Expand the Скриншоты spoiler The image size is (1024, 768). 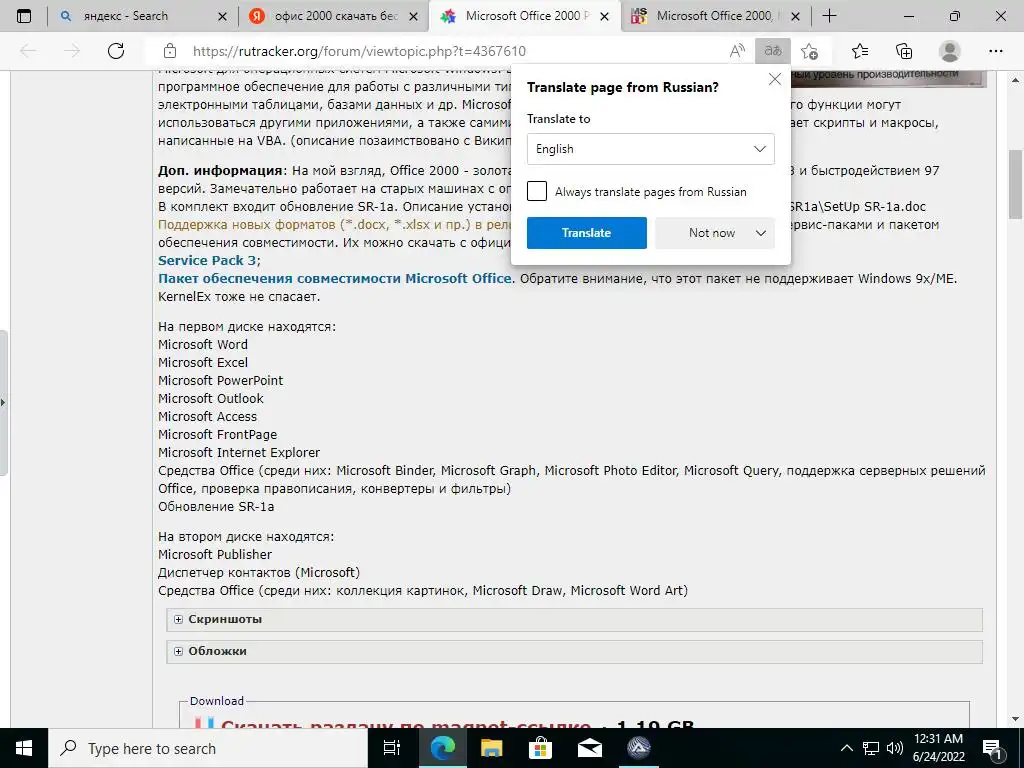point(178,619)
